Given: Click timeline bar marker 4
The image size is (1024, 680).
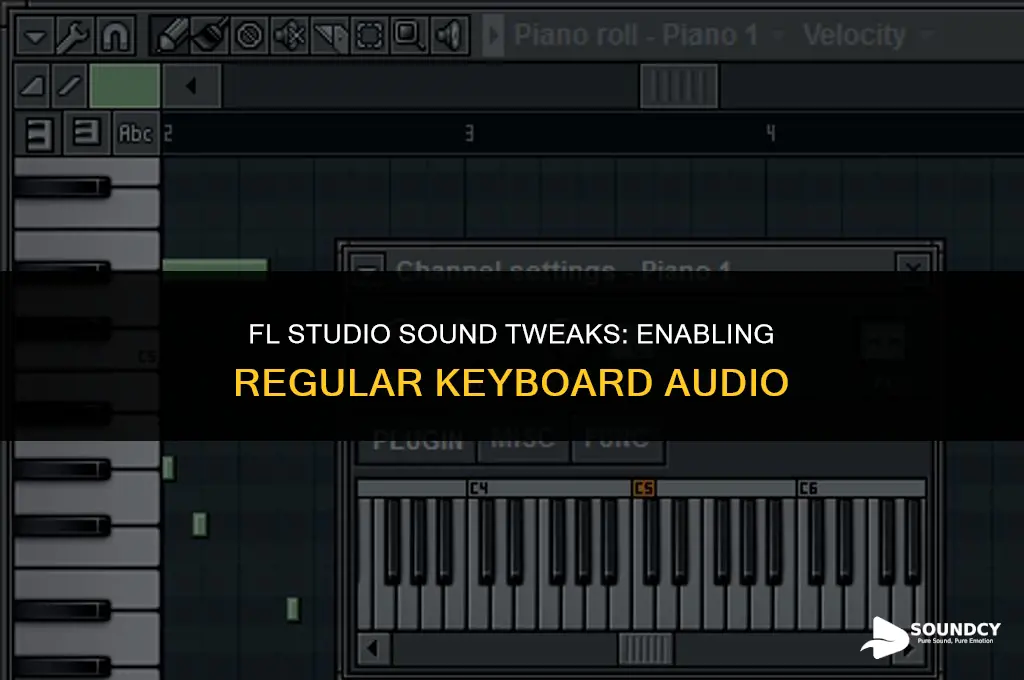Looking at the screenshot, I should (x=771, y=134).
